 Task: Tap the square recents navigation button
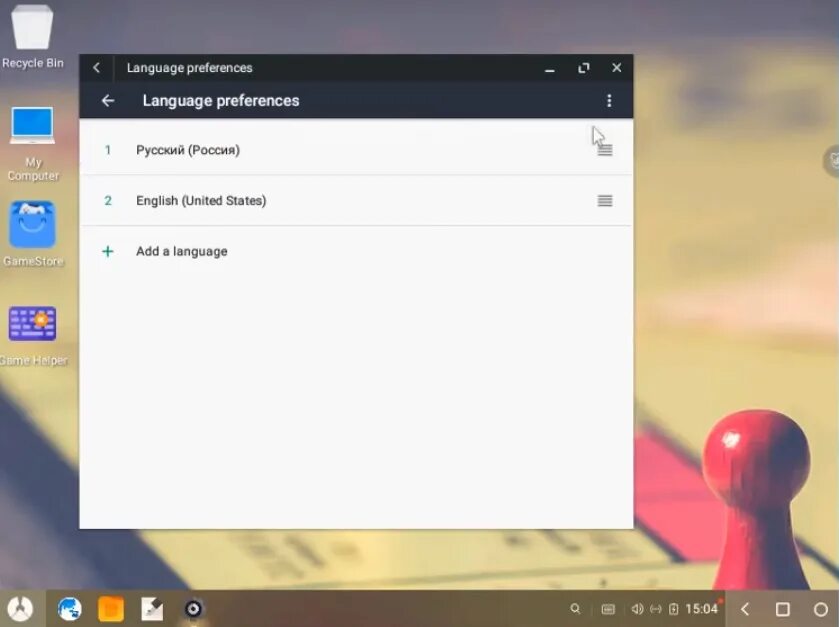pyautogui.click(x=782, y=609)
